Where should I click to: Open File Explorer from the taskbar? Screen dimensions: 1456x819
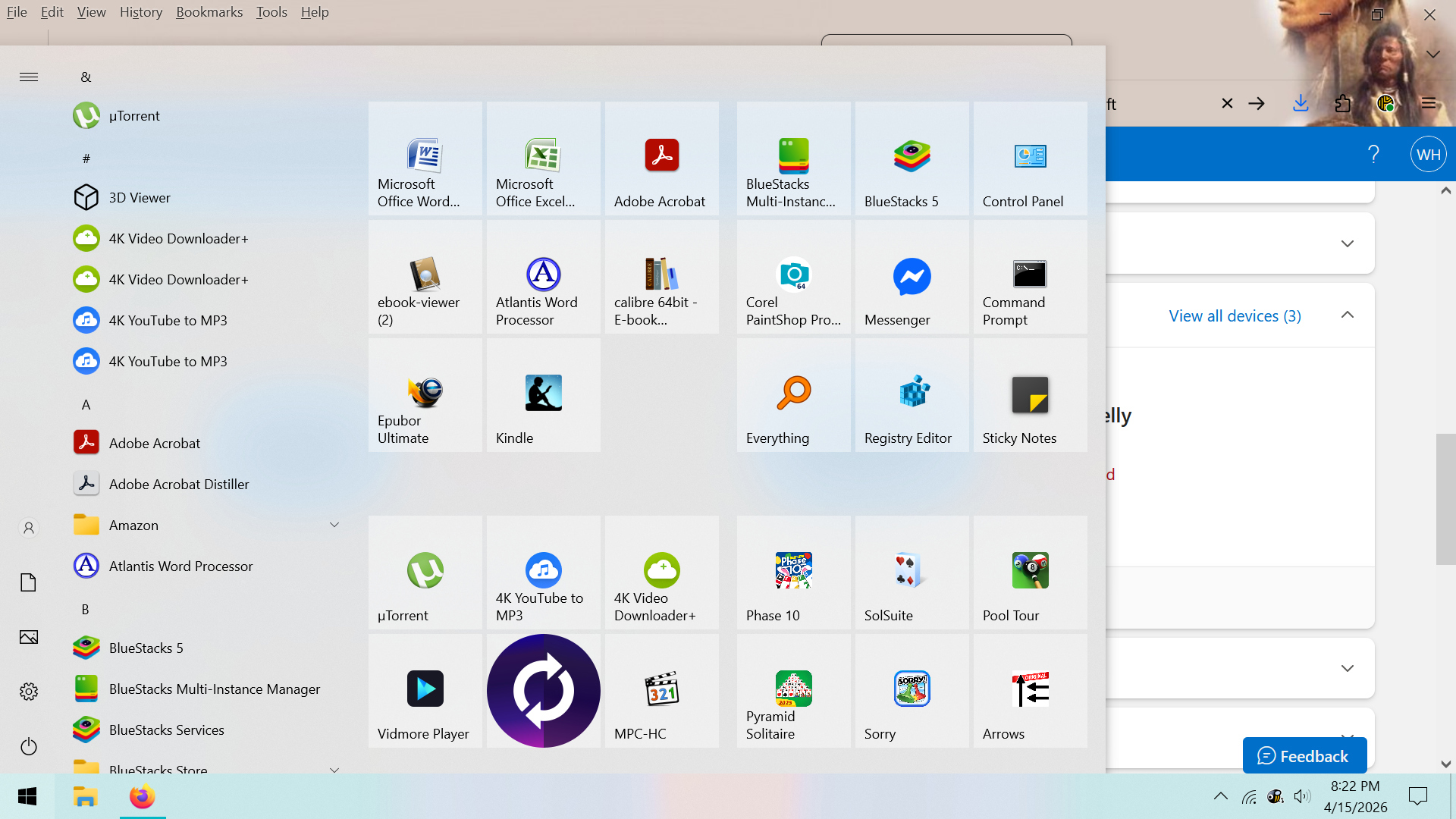pyautogui.click(x=85, y=796)
